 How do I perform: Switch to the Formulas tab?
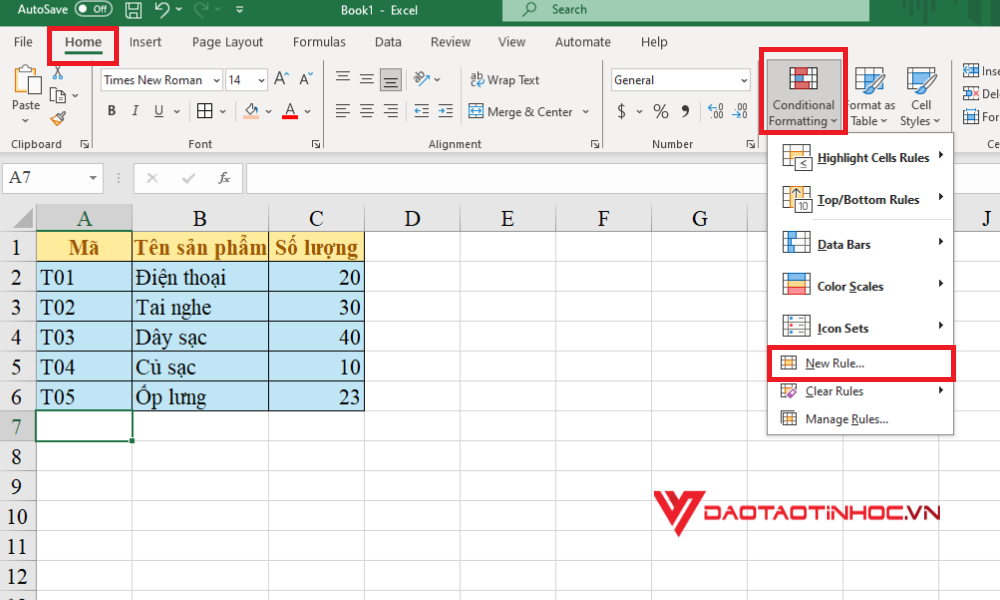pyautogui.click(x=319, y=42)
